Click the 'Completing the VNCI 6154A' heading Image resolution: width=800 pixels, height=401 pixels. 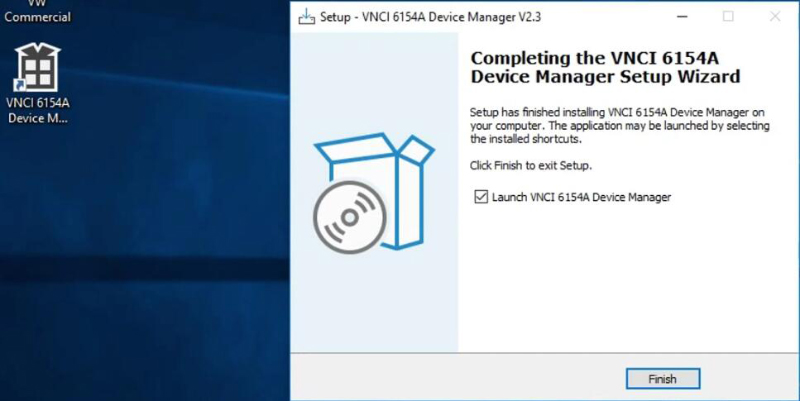[605, 67]
